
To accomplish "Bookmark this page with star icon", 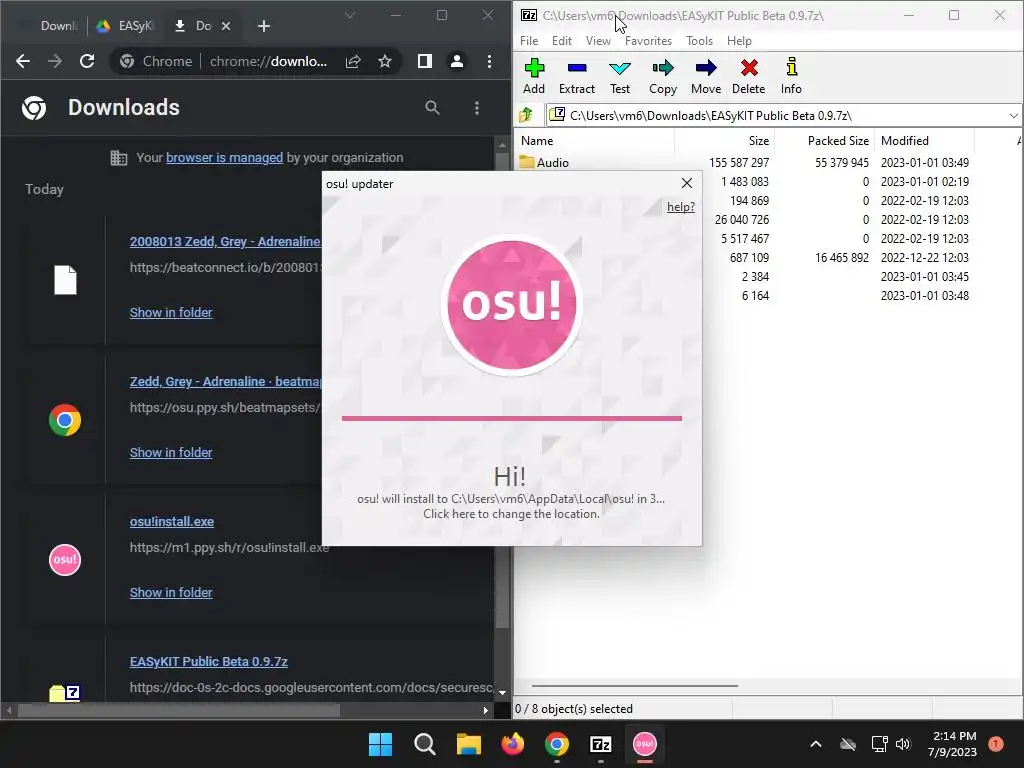I will pyautogui.click(x=385, y=61).
